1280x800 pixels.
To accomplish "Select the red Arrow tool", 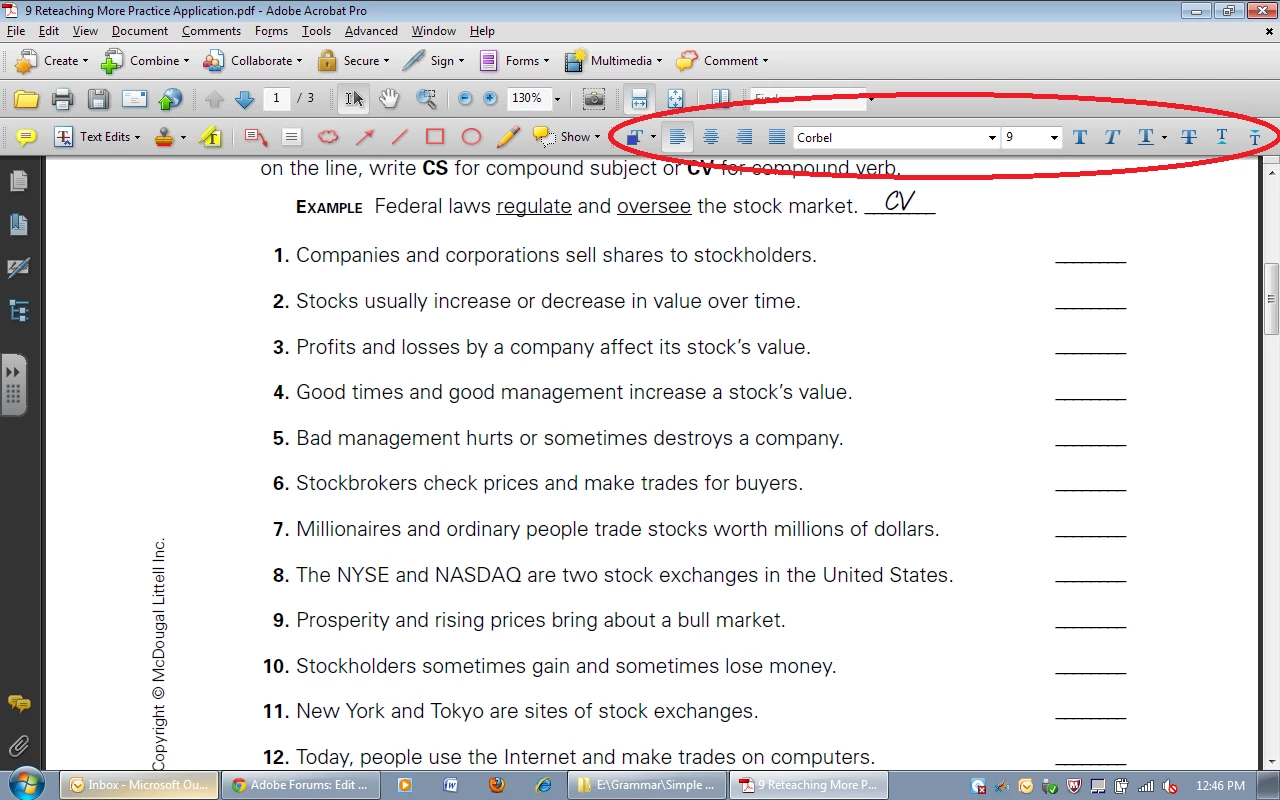I will 365,137.
